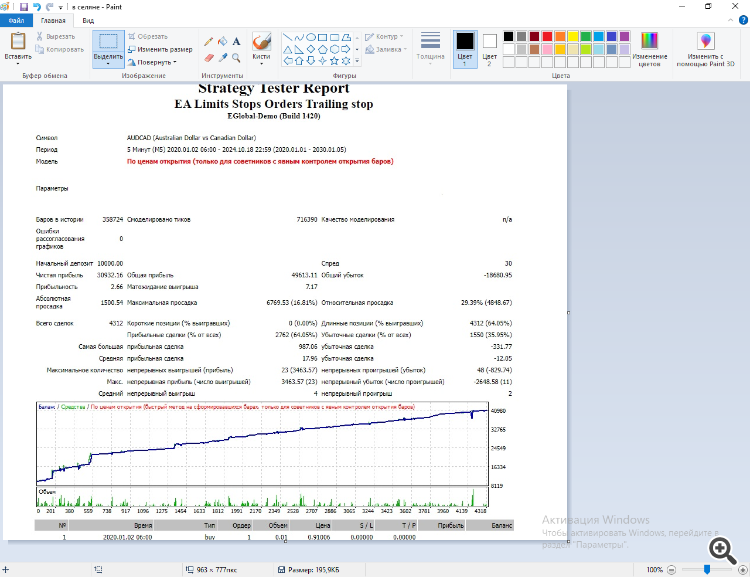Choose the Up arrow shape

pyautogui.click(x=299, y=61)
